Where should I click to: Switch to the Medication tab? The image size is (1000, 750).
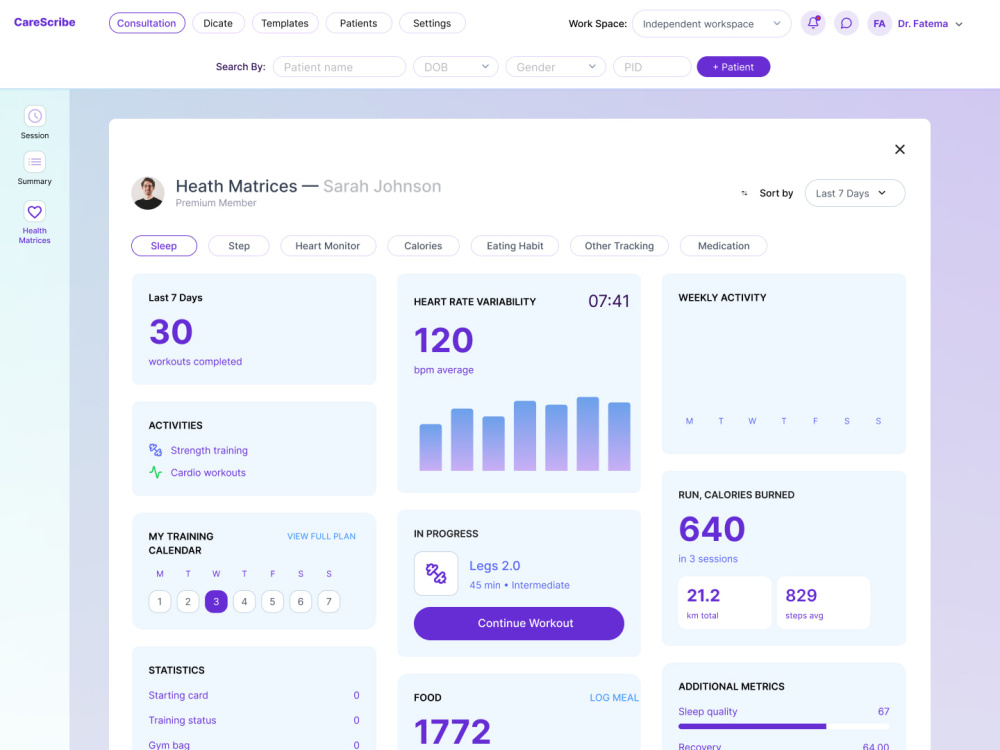tap(723, 246)
